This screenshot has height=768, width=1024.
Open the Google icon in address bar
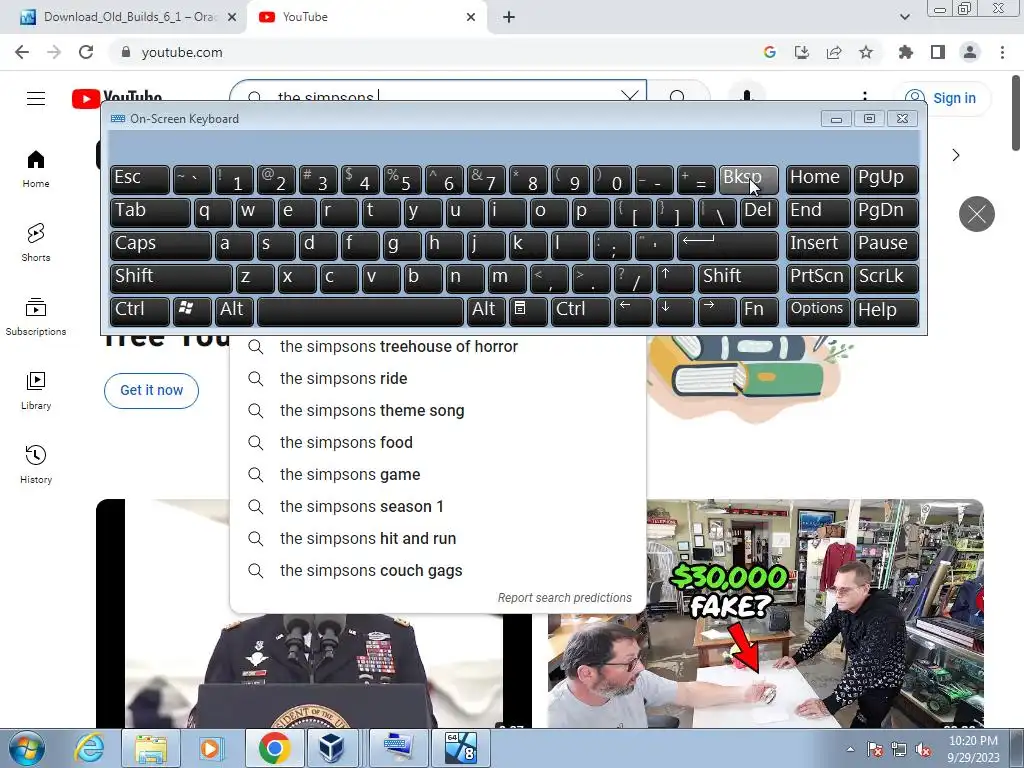point(770,52)
